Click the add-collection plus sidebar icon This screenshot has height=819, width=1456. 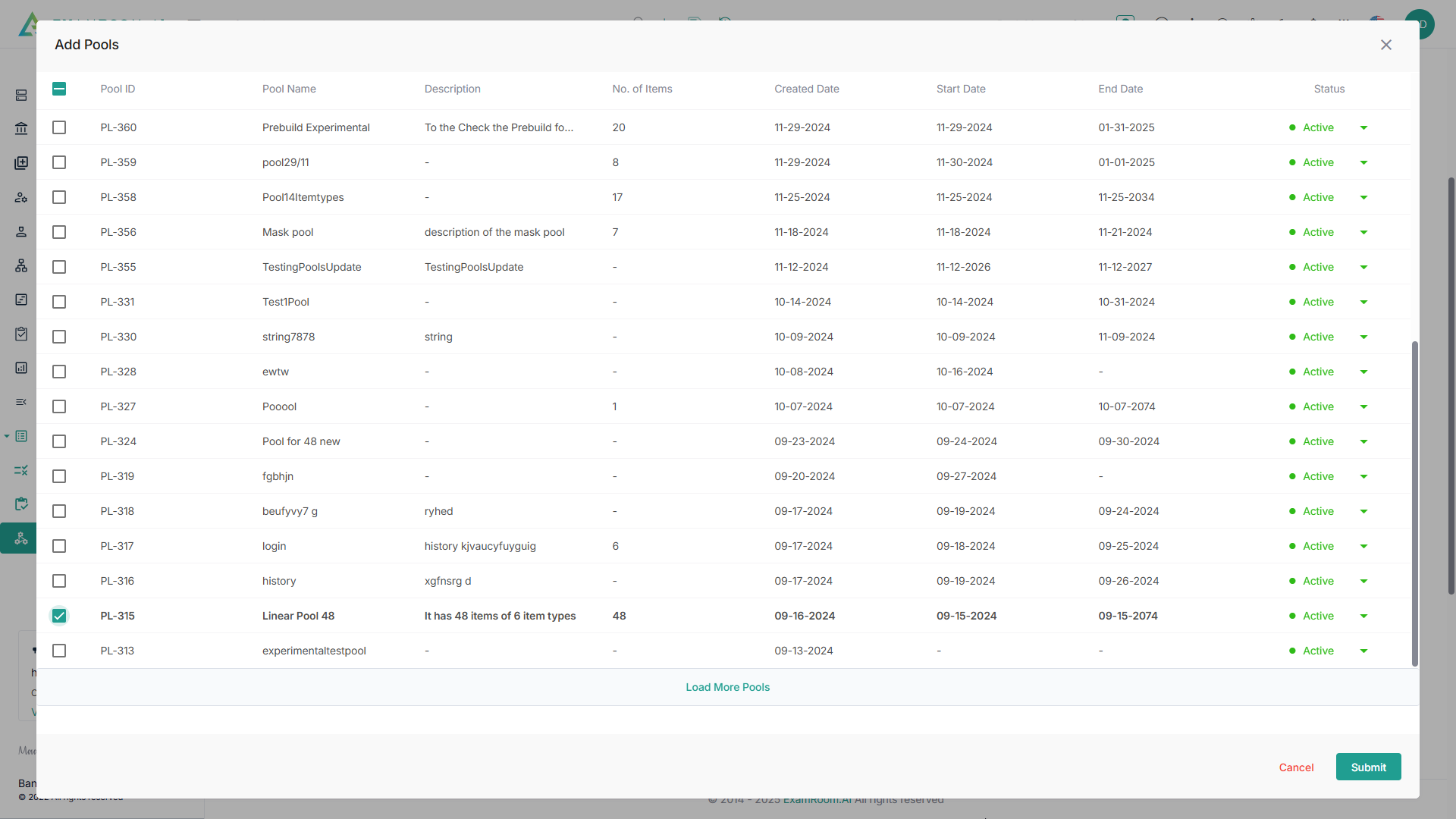pos(21,163)
